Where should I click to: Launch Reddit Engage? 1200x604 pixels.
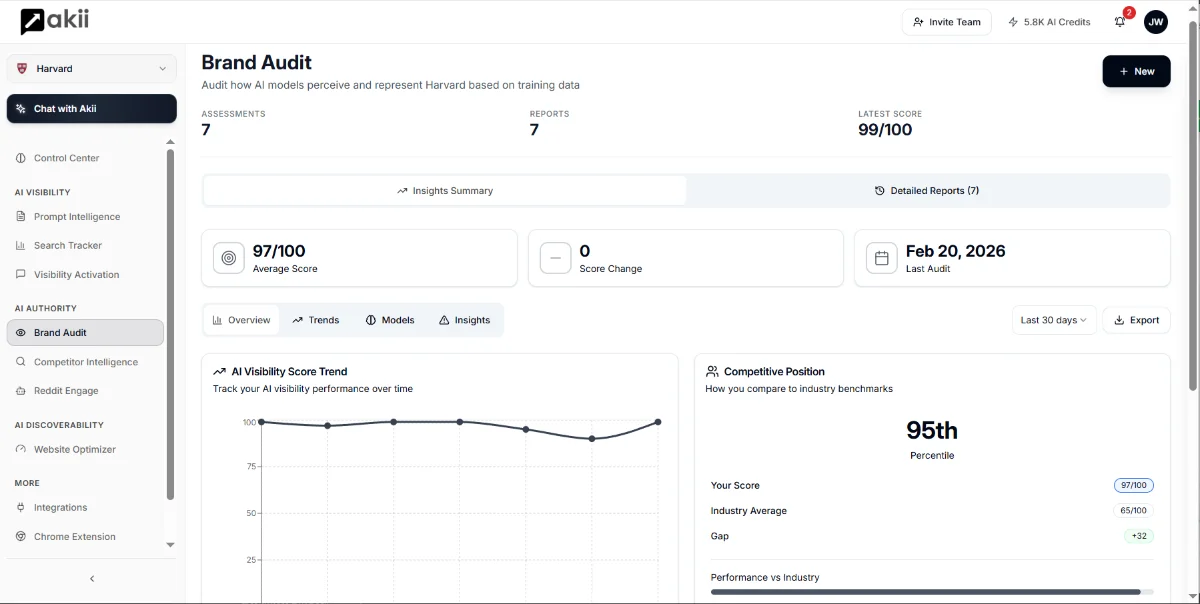pyautogui.click(x=66, y=390)
